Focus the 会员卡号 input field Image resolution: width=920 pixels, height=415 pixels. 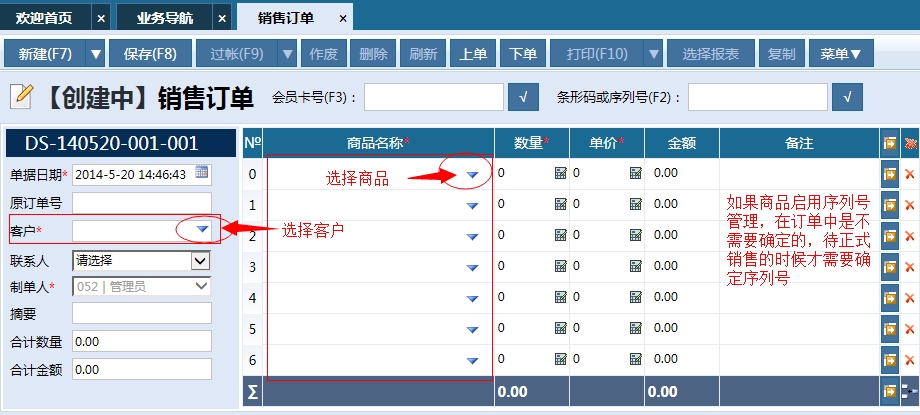click(x=434, y=97)
